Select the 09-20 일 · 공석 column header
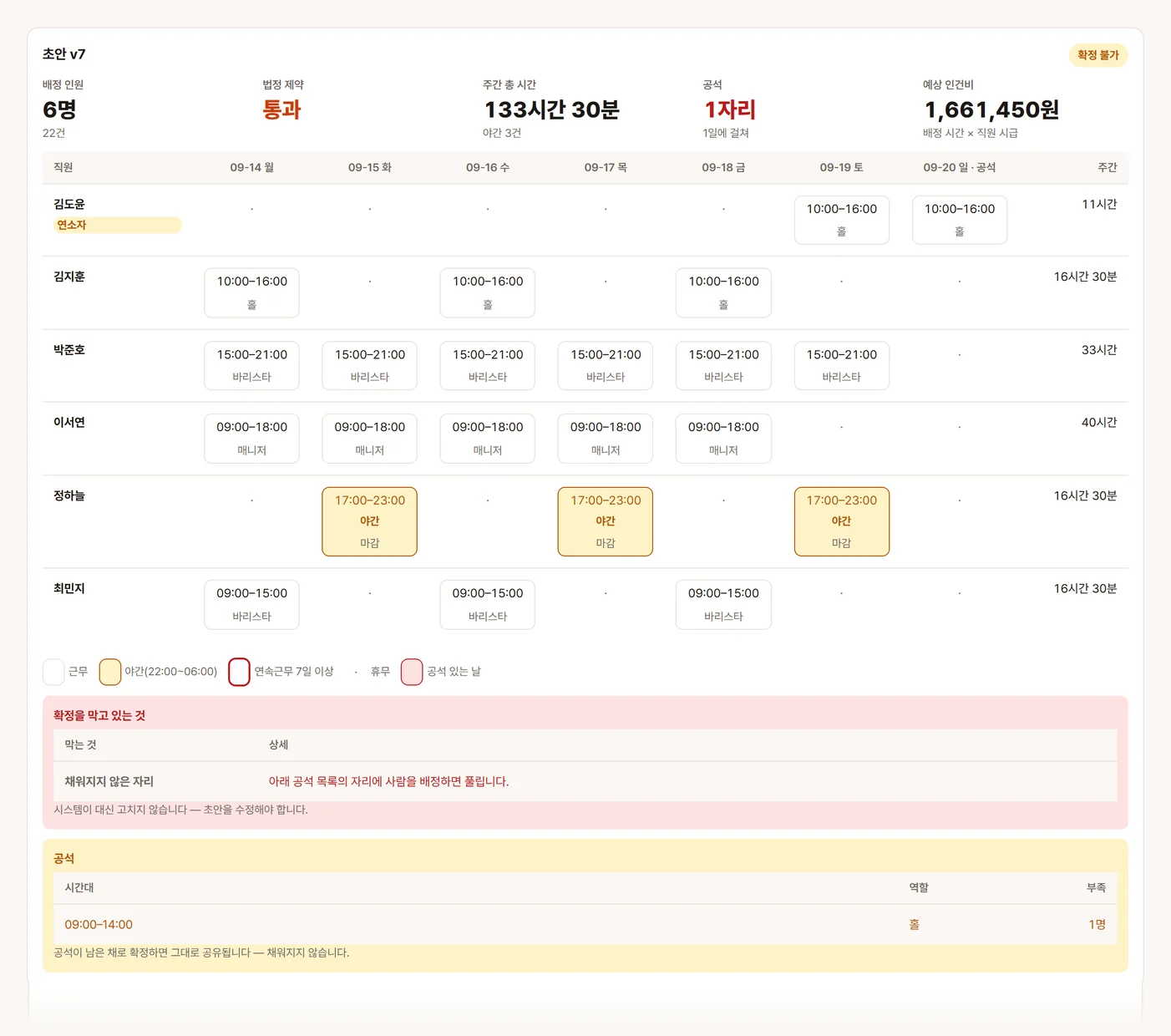This screenshot has width=1171, height=1036. pyautogui.click(x=959, y=167)
